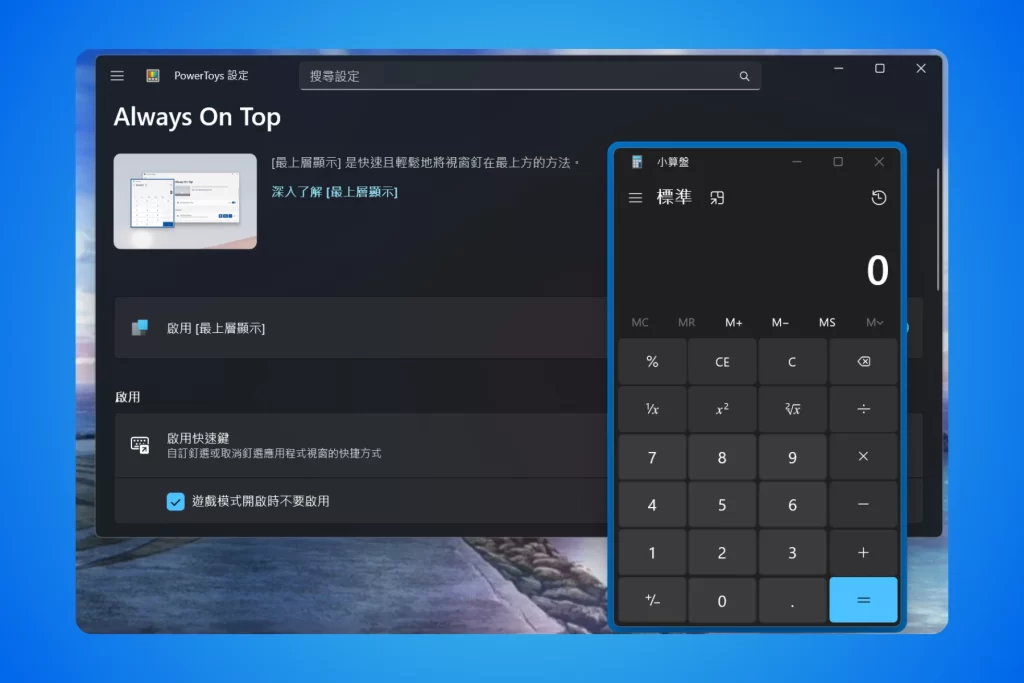
Task: Toggle the square root key on the calculator
Action: coord(792,409)
